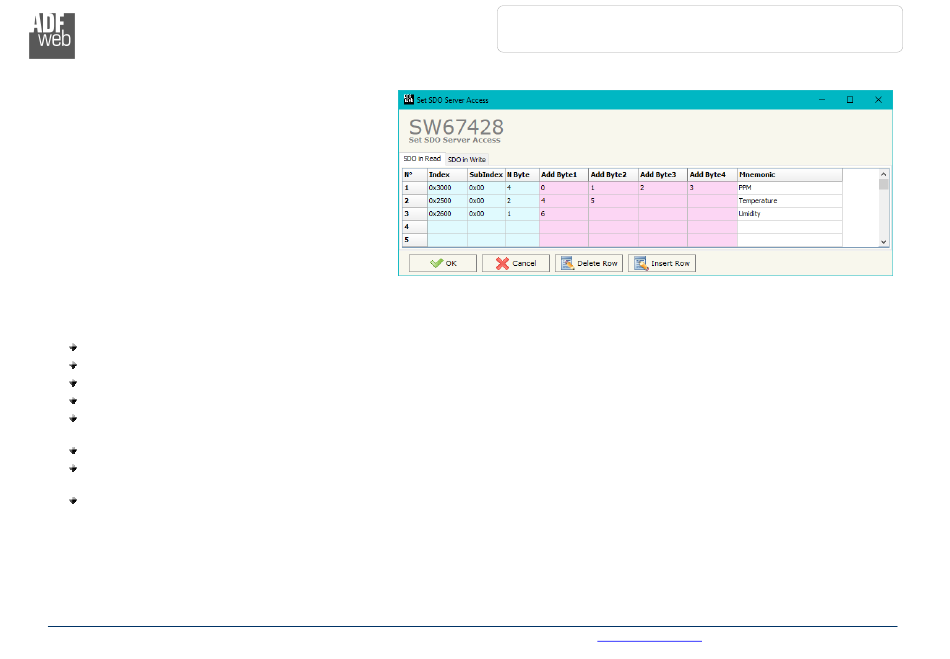Click the Set SDO Server Access title bar icon
This screenshot has width=950, height=659.
[409, 99]
